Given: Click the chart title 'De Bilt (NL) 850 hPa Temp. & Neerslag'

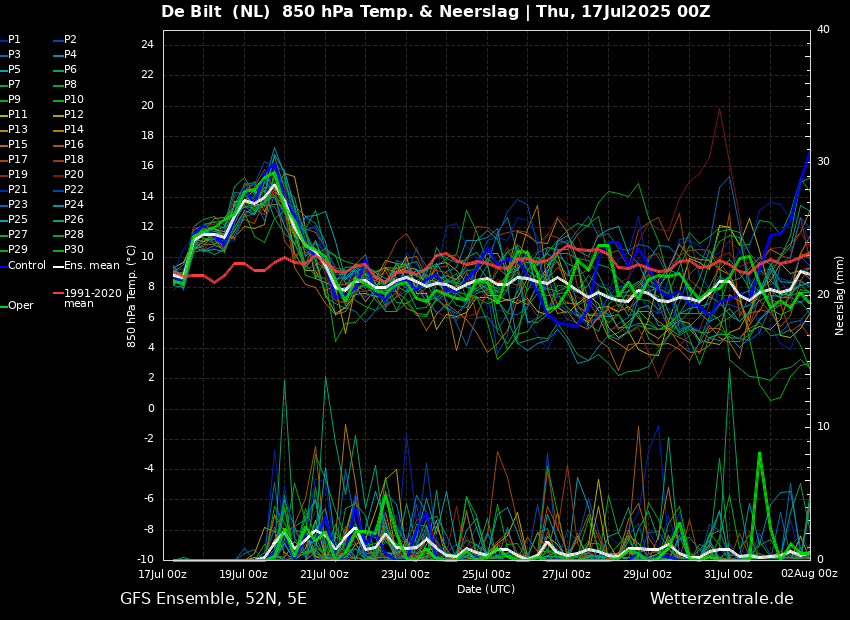Looking at the screenshot, I should (340, 11).
